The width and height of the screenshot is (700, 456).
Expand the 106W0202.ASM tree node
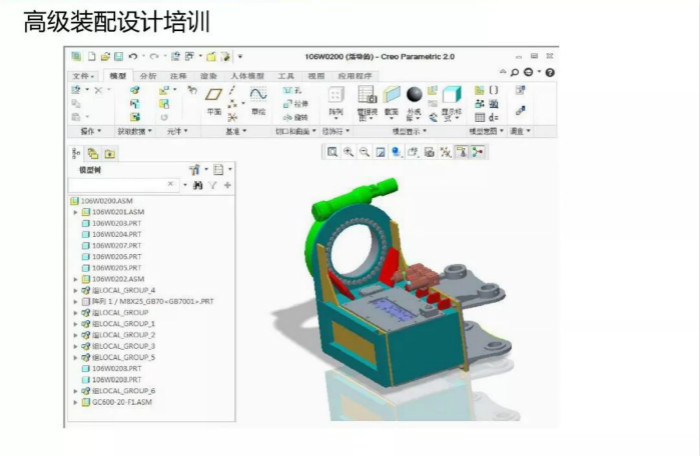pos(75,279)
